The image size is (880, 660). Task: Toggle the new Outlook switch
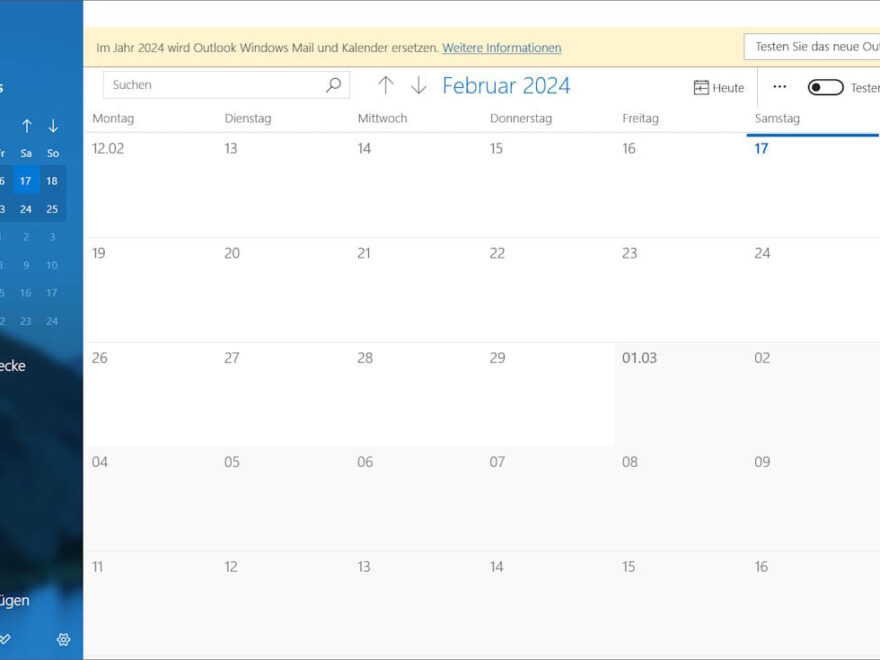tap(826, 88)
